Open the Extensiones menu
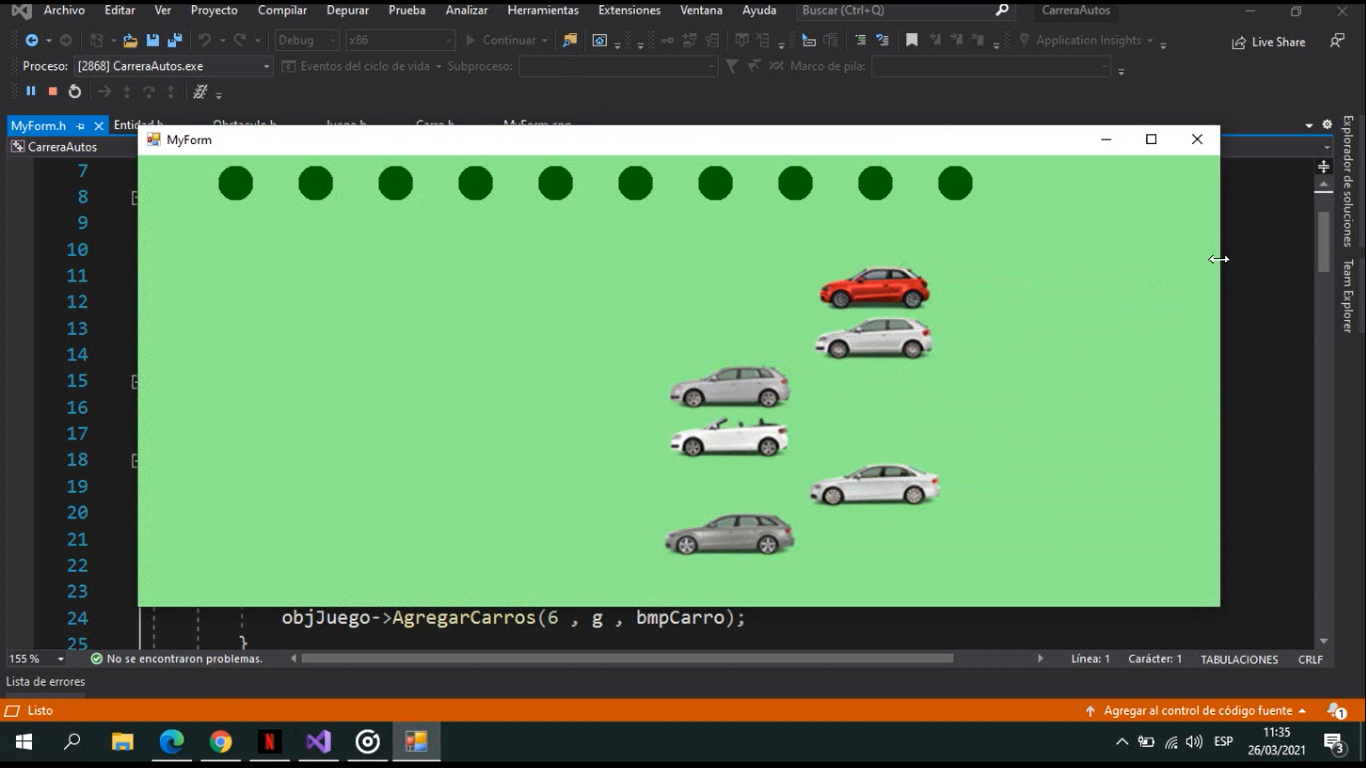The height and width of the screenshot is (768, 1366). coord(629,10)
